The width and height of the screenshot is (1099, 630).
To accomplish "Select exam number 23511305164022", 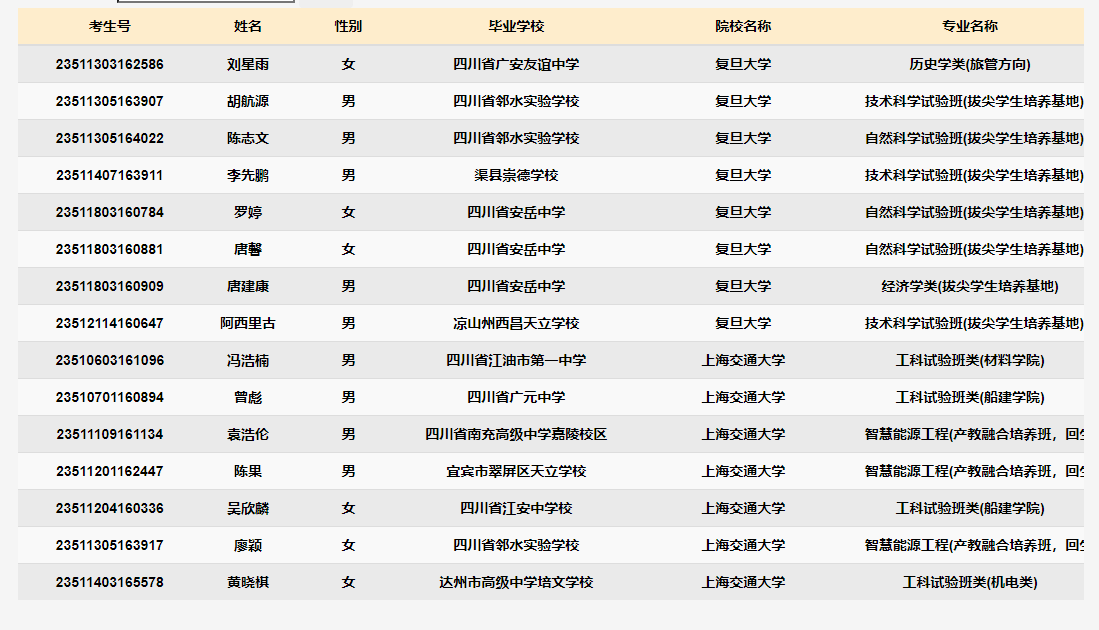I will [x=109, y=139].
